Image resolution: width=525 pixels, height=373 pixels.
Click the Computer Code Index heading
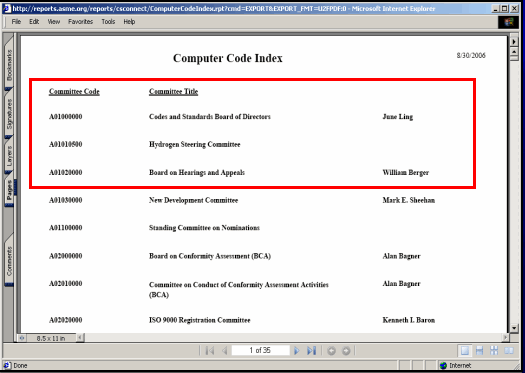pos(228,58)
